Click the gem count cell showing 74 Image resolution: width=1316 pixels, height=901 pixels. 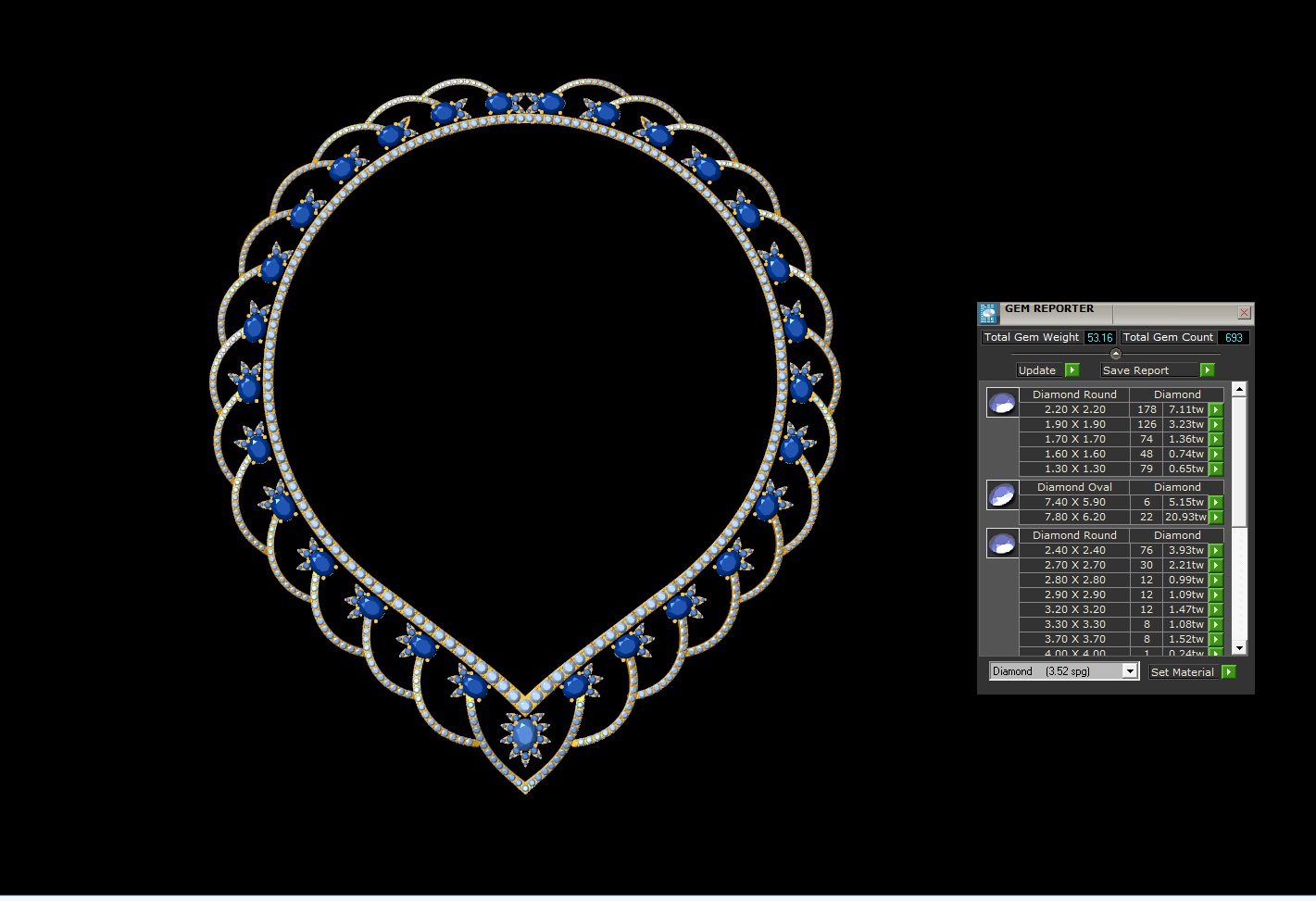click(1147, 439)
